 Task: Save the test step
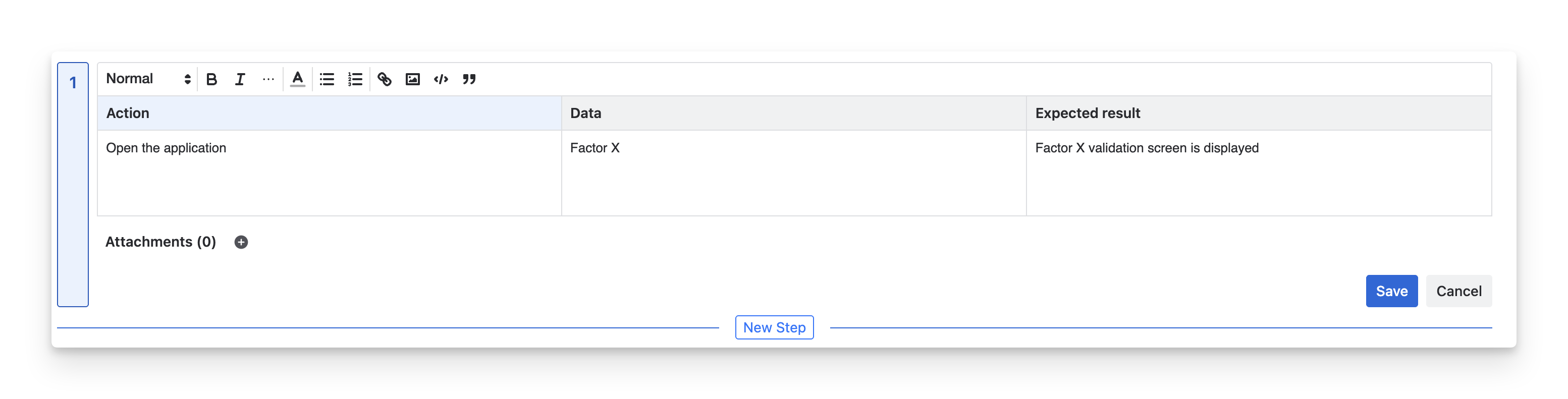point(1391,292)
